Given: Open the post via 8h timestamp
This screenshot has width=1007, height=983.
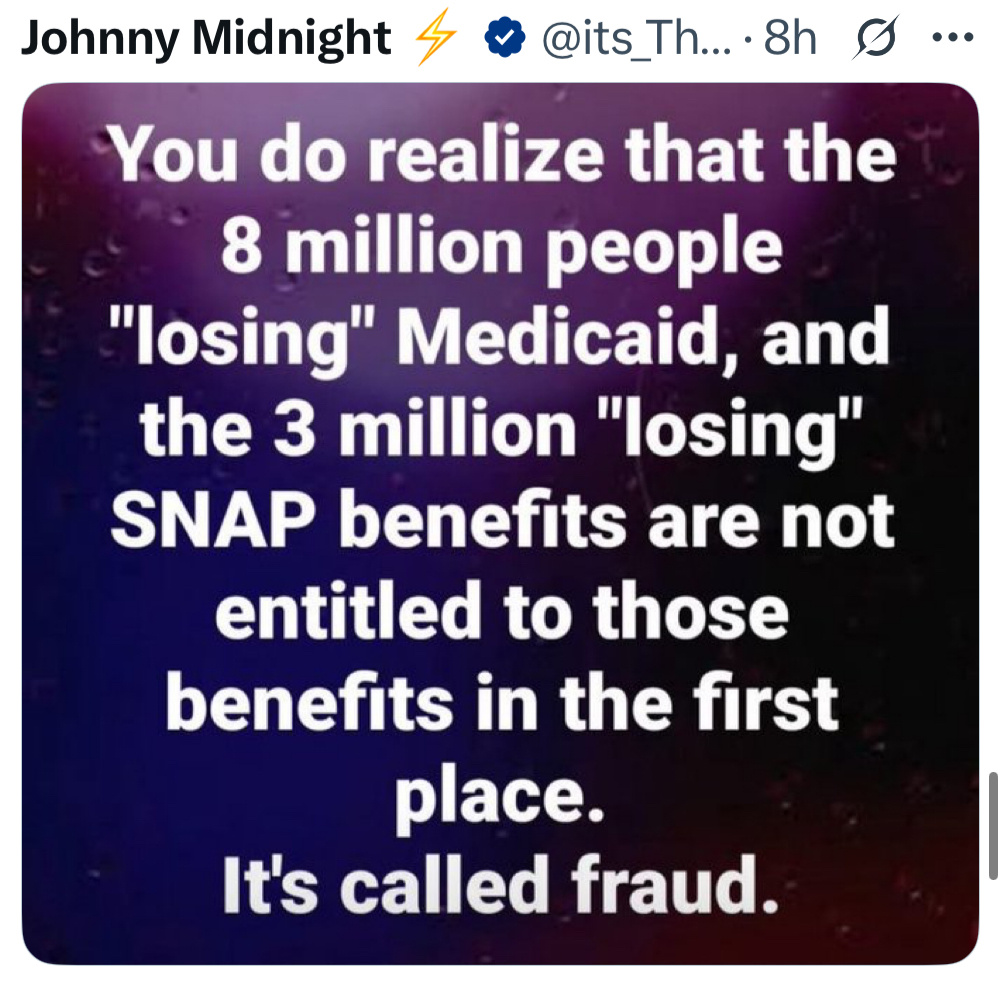Looking at the screenshot, I should pyautogui.click(x=790, y=39).
